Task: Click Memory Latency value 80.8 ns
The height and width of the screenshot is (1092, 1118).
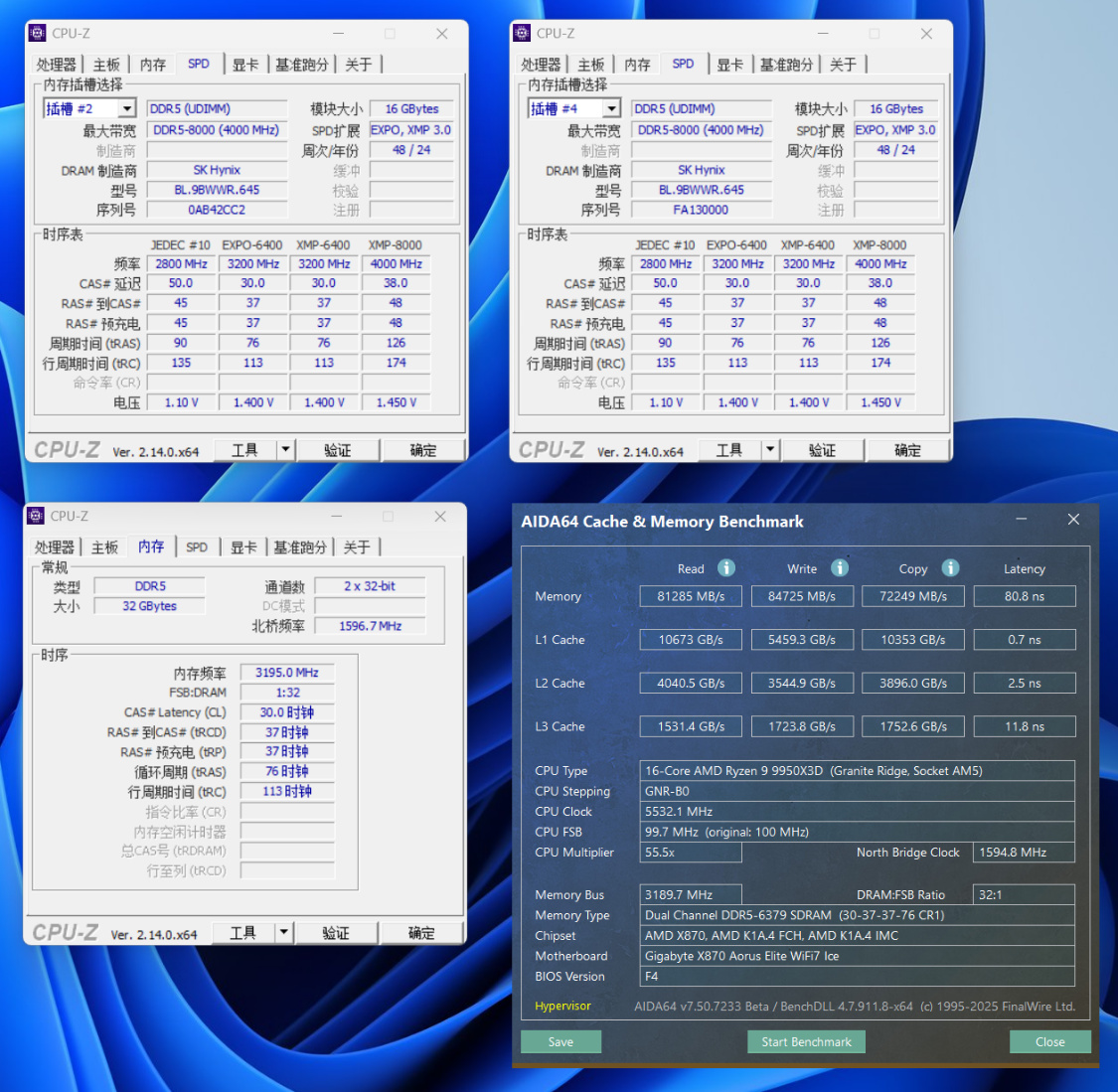Action: pos(1025,596)
